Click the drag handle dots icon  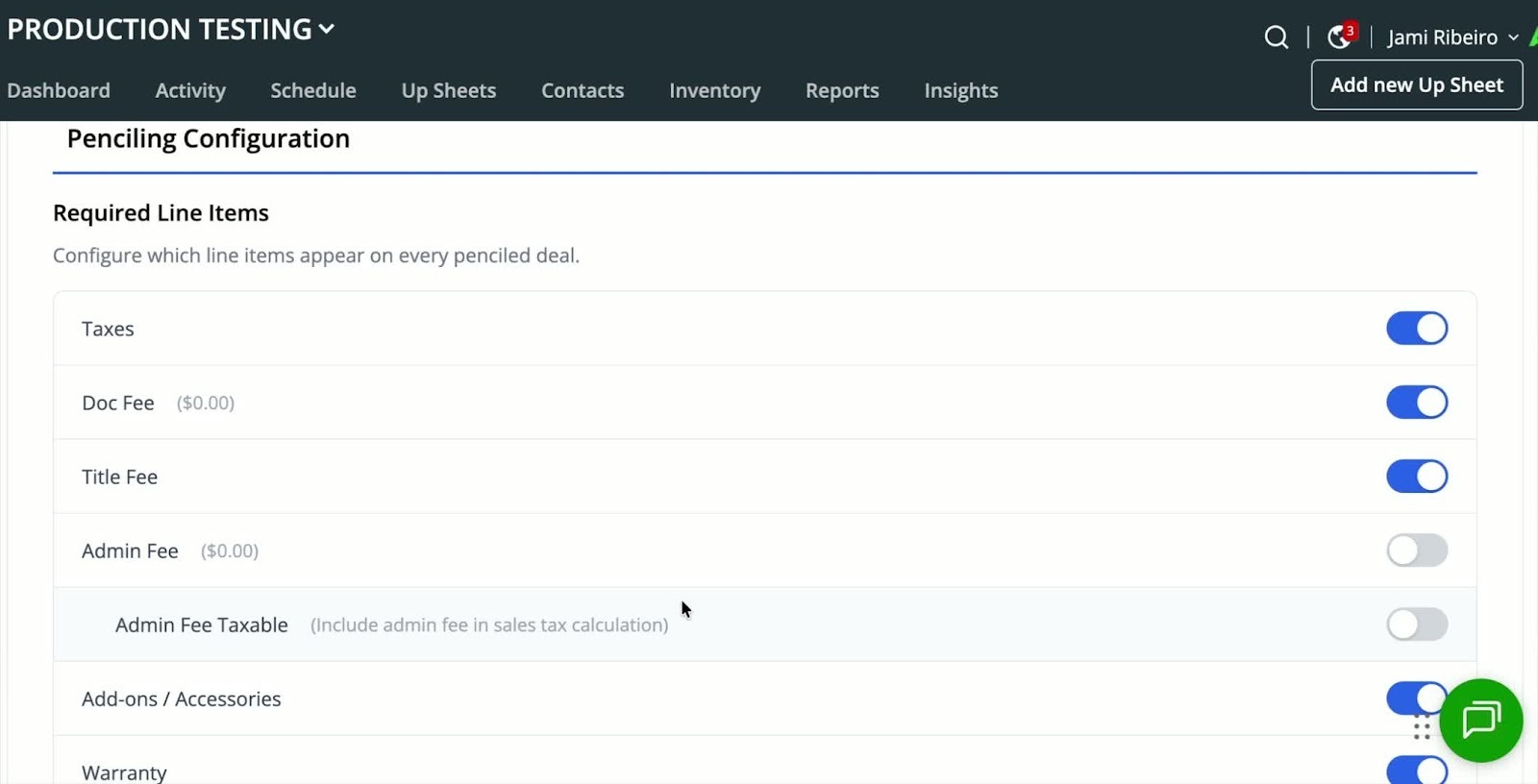point(1422,728)
